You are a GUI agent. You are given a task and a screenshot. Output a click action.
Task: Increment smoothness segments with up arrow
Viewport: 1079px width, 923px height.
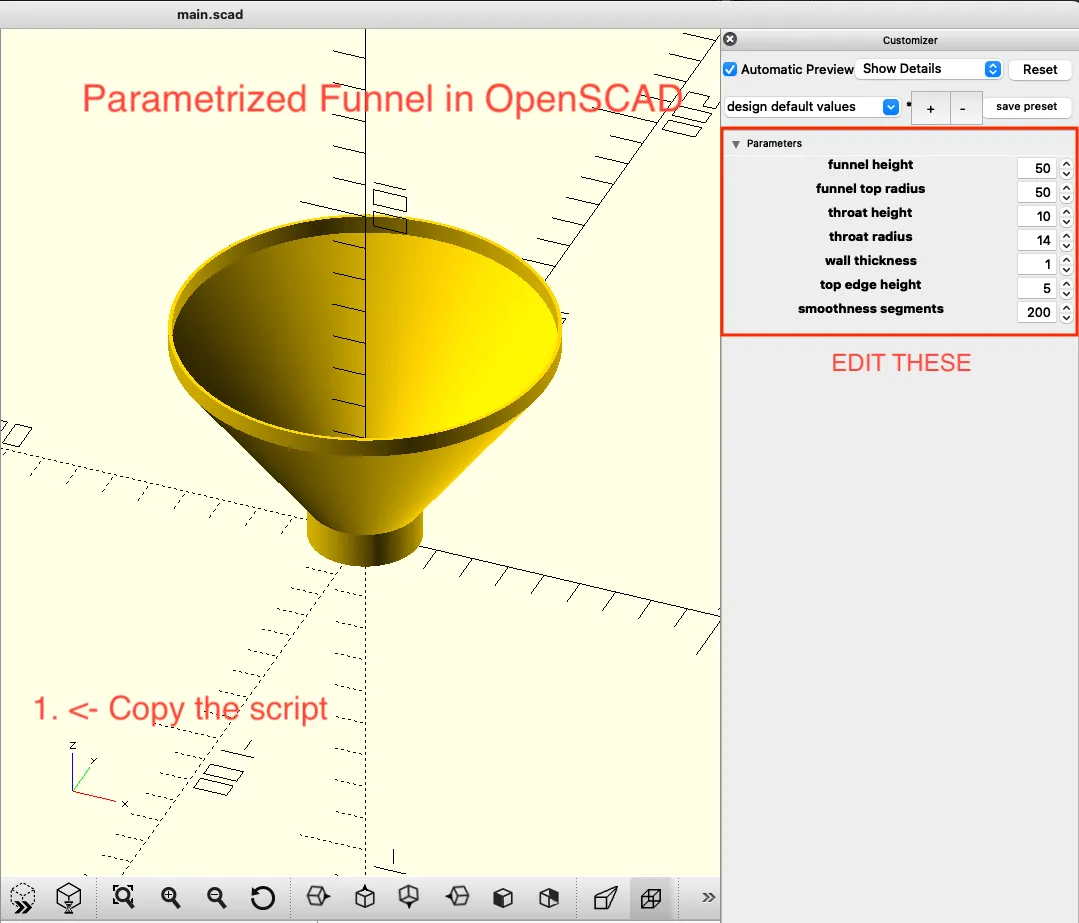[x=1066, y=308]
